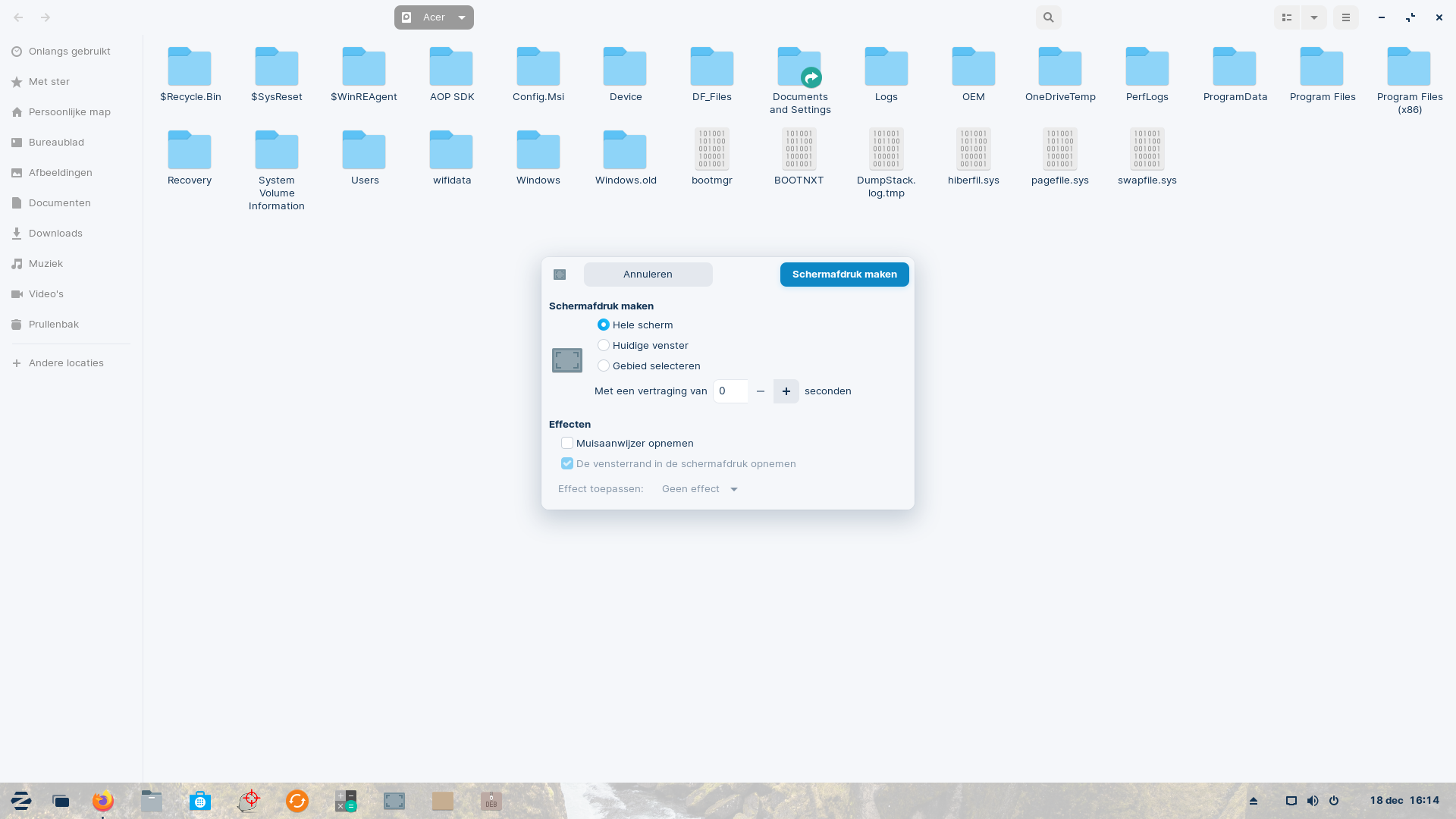Expand the Acer path dropdown

click(461, 17)
